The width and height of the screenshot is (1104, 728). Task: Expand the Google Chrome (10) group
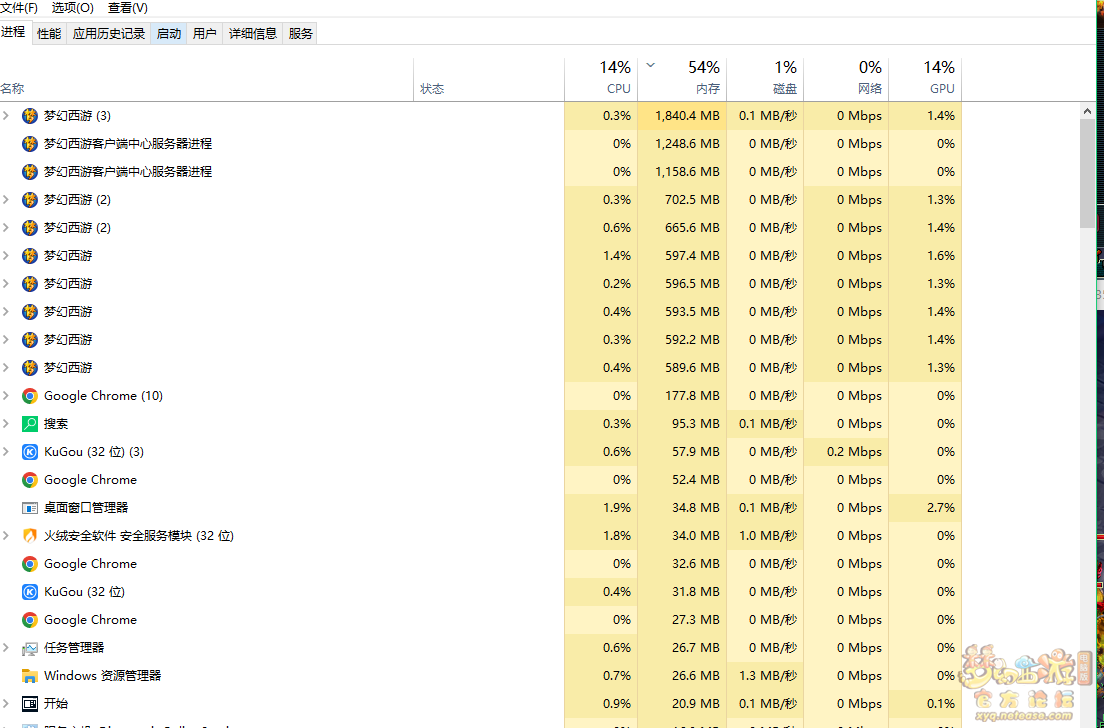point(6,396)
